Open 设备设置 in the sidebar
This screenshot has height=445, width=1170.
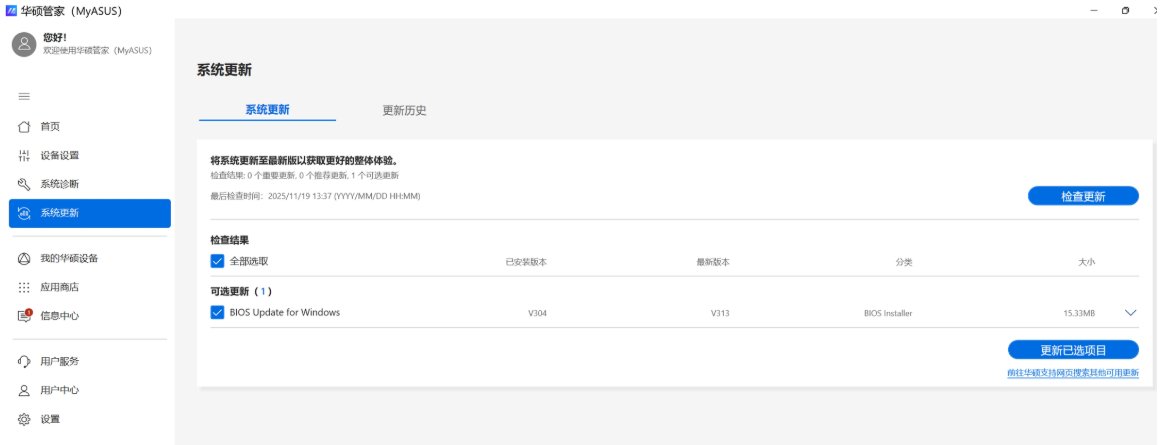pyautogui.click(x=90, y=155)
